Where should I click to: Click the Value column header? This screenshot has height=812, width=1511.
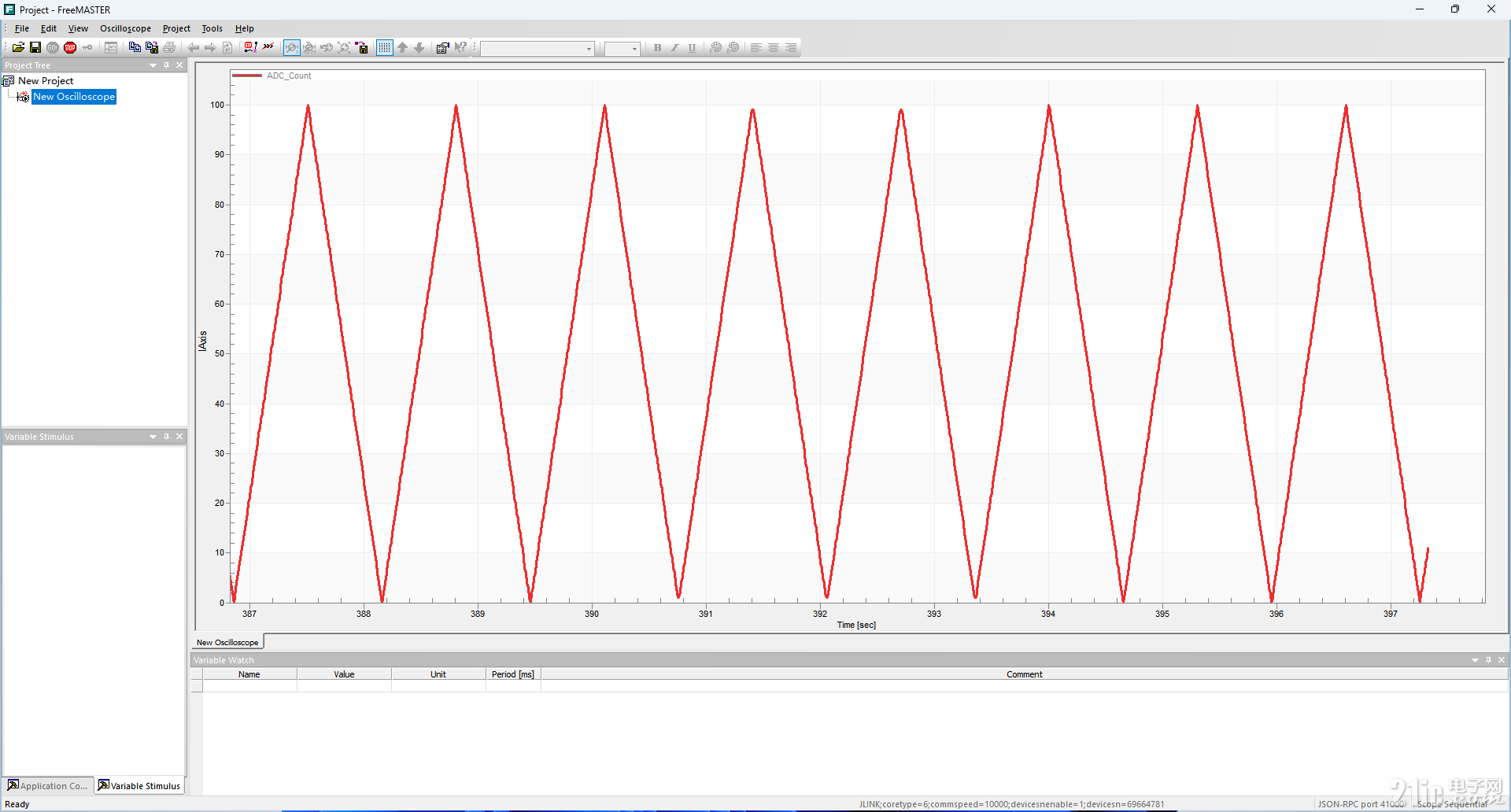(344, 674)
